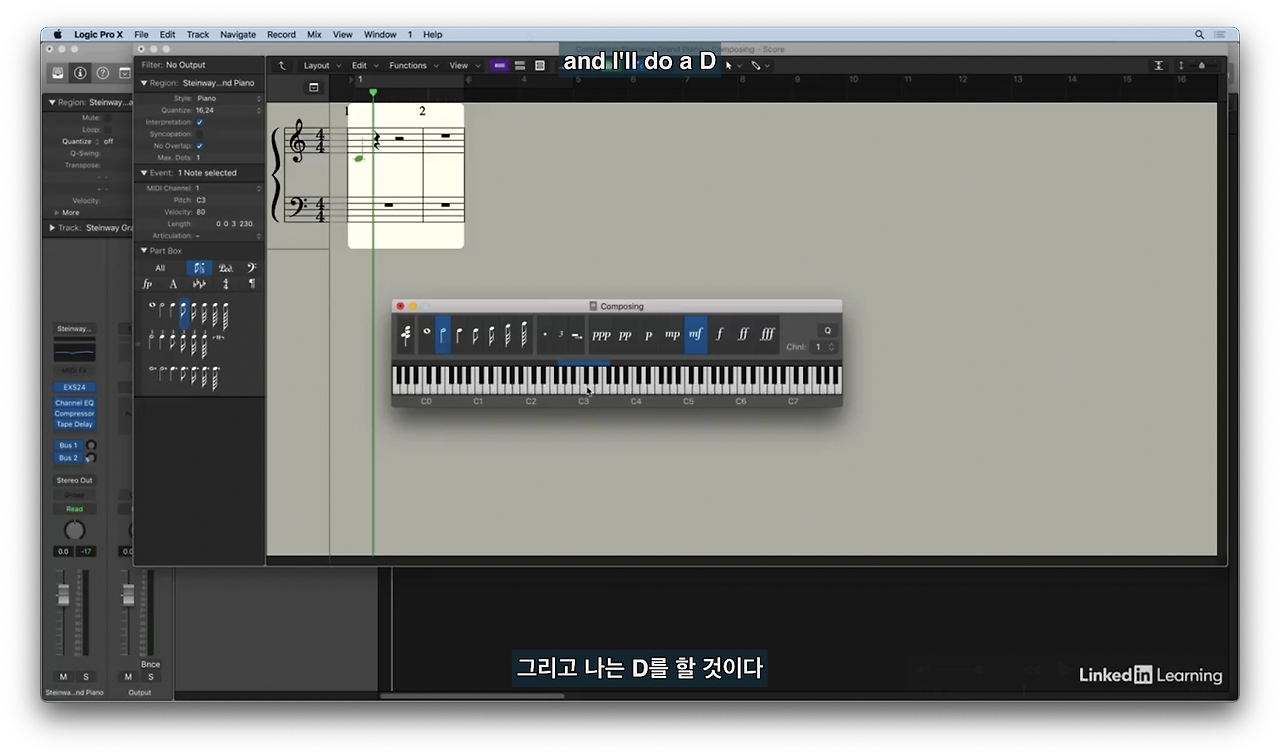Toggle Loop checkbox in Region inspector

pos(108,130)
